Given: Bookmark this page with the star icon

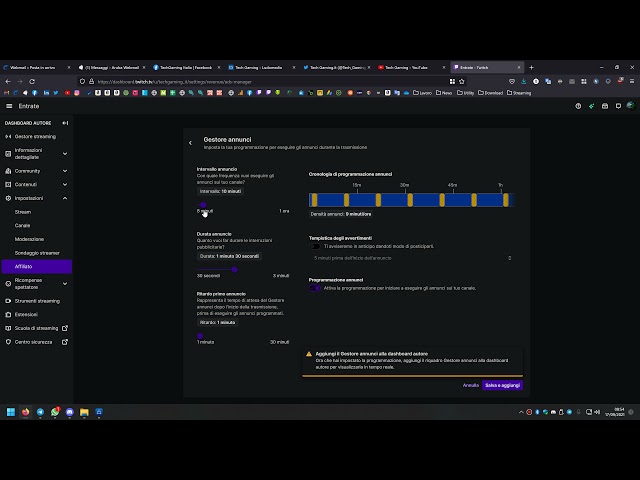Looking at the screenshot, I should pos(462,82).
